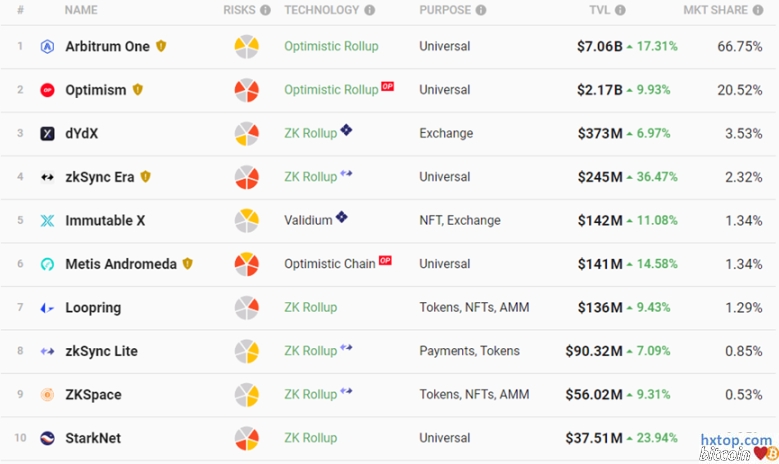The image size is (779, 464).
Task: Click the MKT SHARE column header
Action: (x=715, y=11)
